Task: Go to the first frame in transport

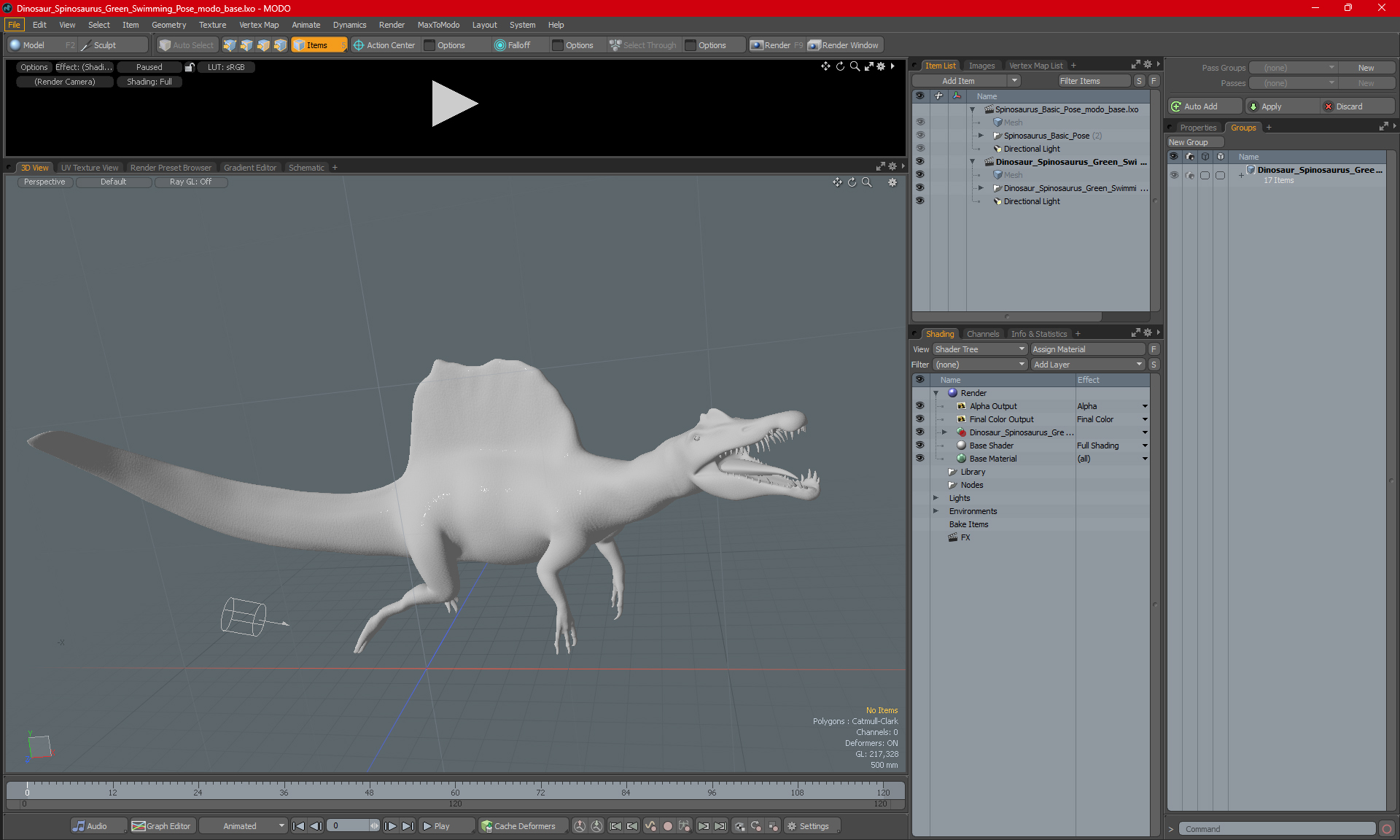Action: [x=298, y=826]
